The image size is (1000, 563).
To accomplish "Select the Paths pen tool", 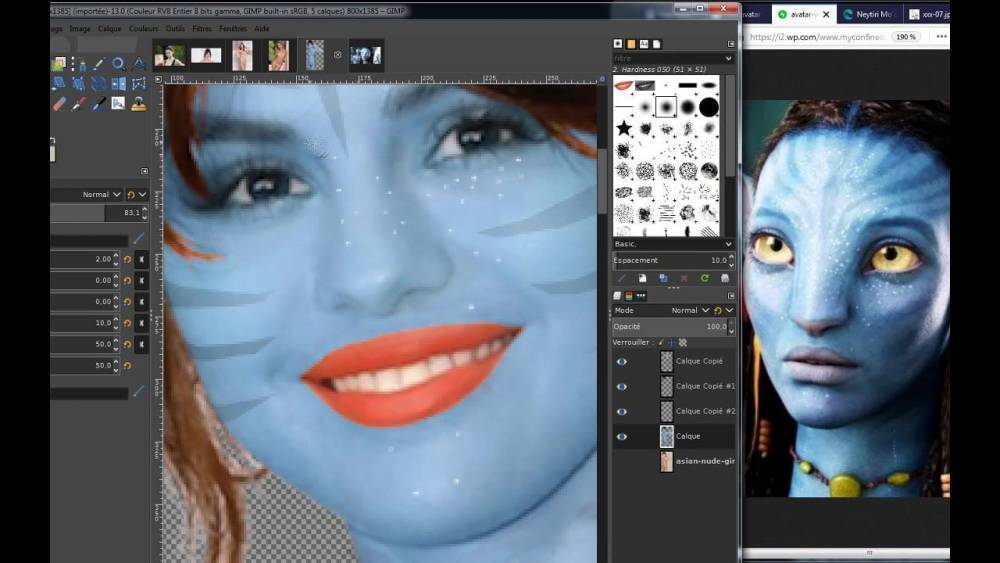I will (x=81, y=64).
